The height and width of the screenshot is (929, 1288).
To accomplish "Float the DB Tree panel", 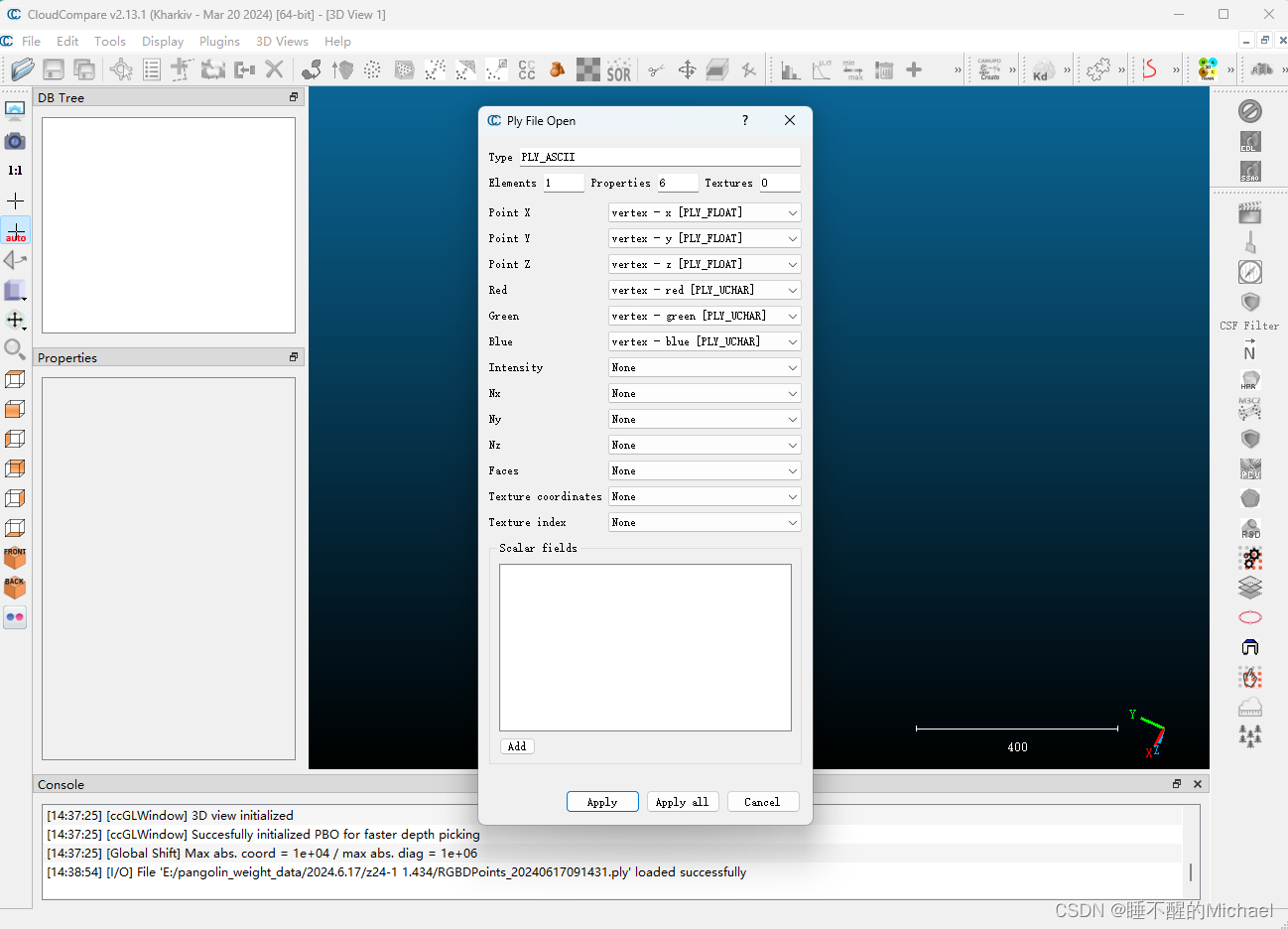I will [294, 97].
